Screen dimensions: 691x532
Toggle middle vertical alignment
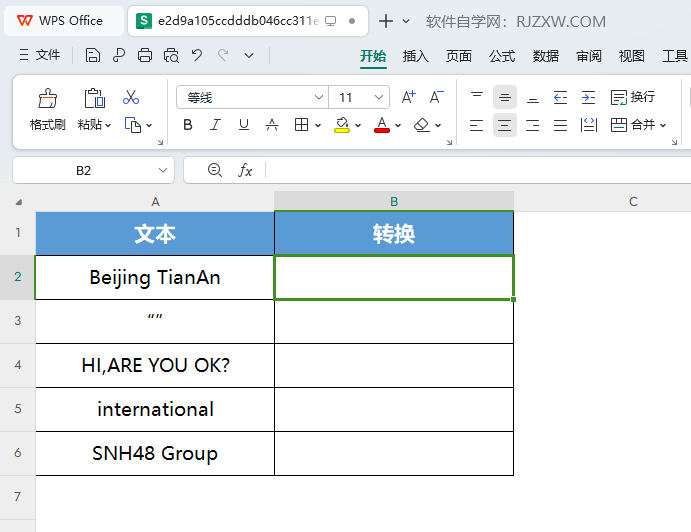click(x=505, y=97)
